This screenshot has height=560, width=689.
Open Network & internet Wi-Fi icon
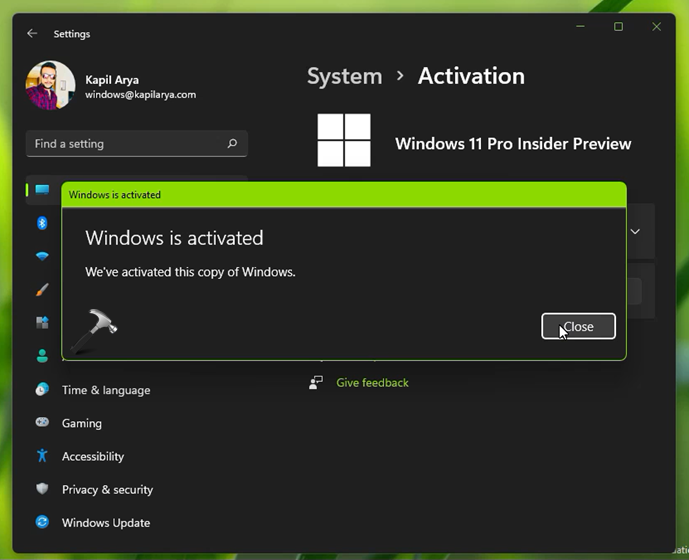[x=42, y=256]
